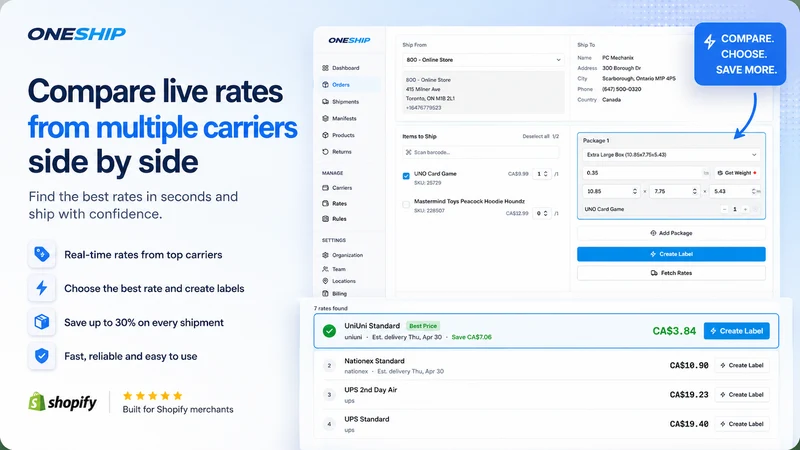The image size is (800, 450).
Task: Click the 7 rates found label
Action: pyautogui.click(x=331, y=308)
